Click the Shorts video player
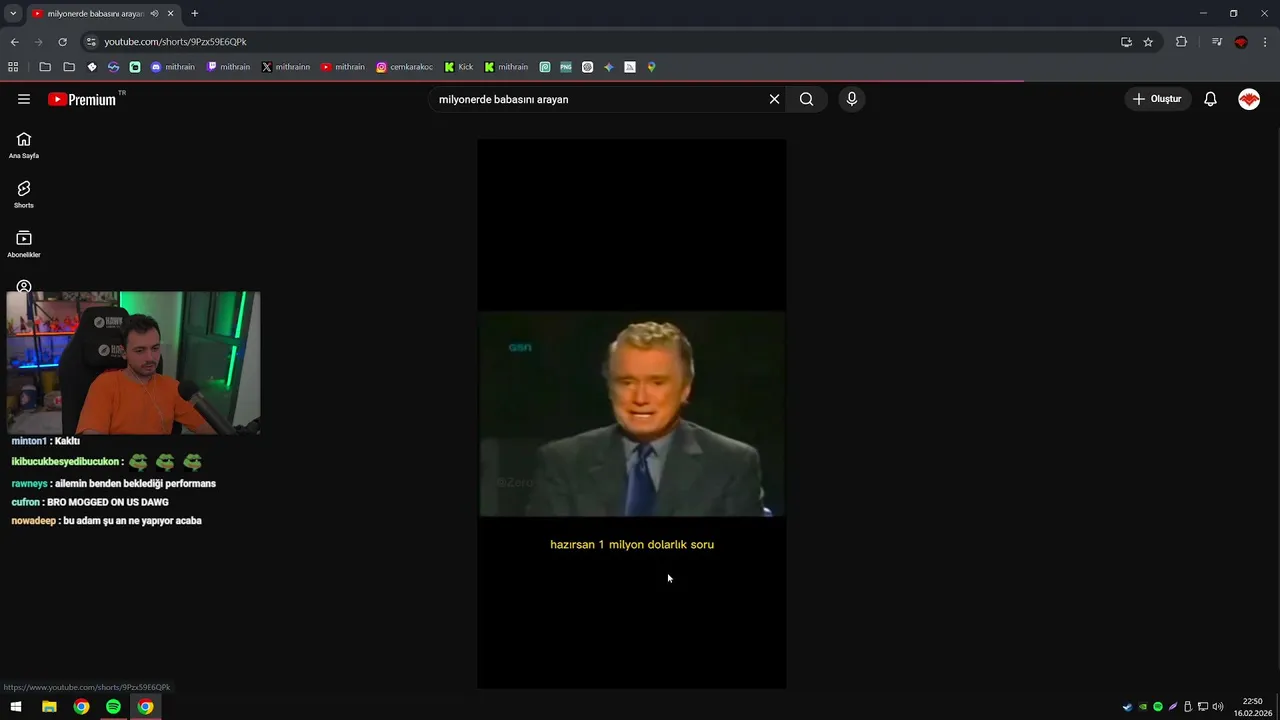Viewport: 1280px width, 720px height. pos(632,413)
